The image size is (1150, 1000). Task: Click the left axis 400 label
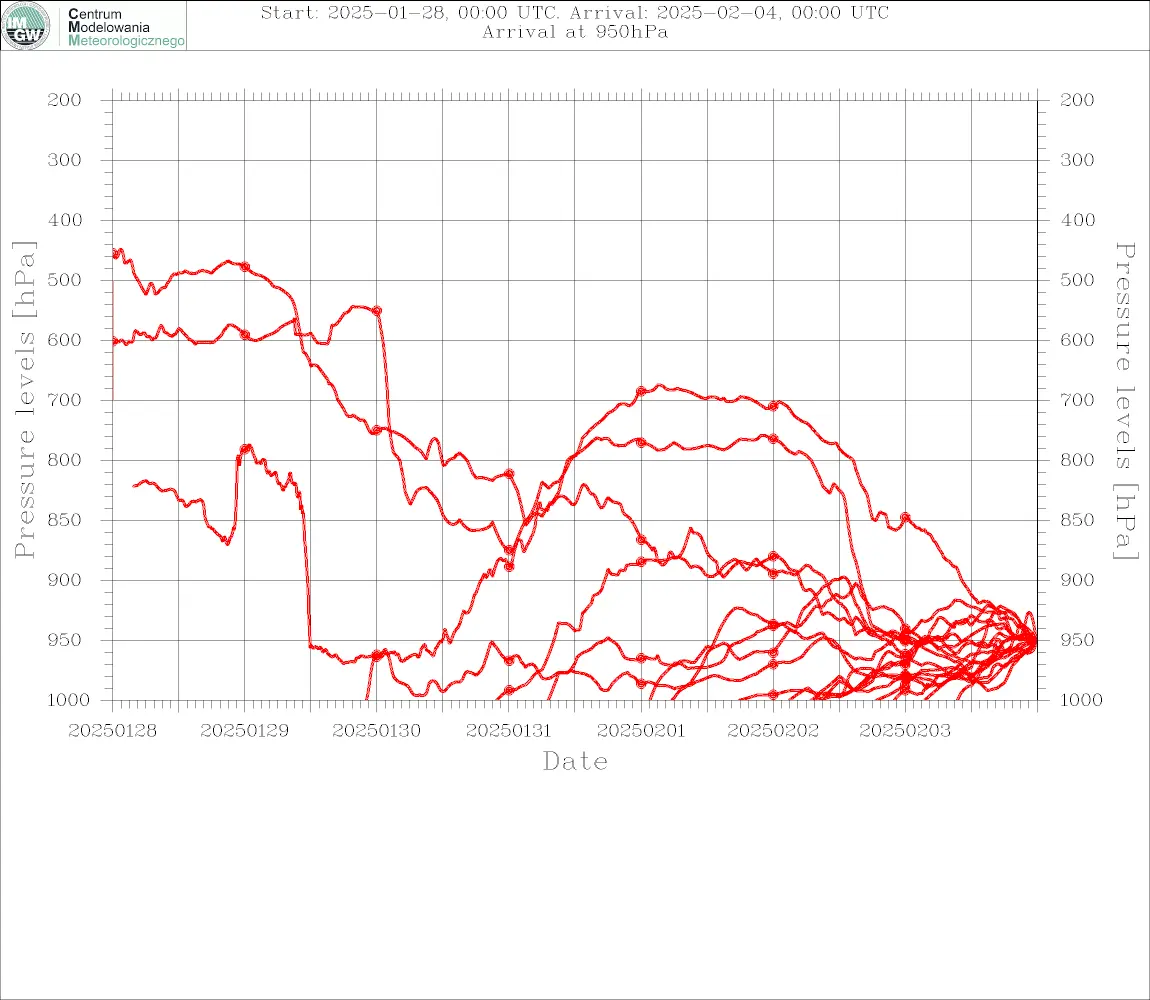tap(65, 220)
